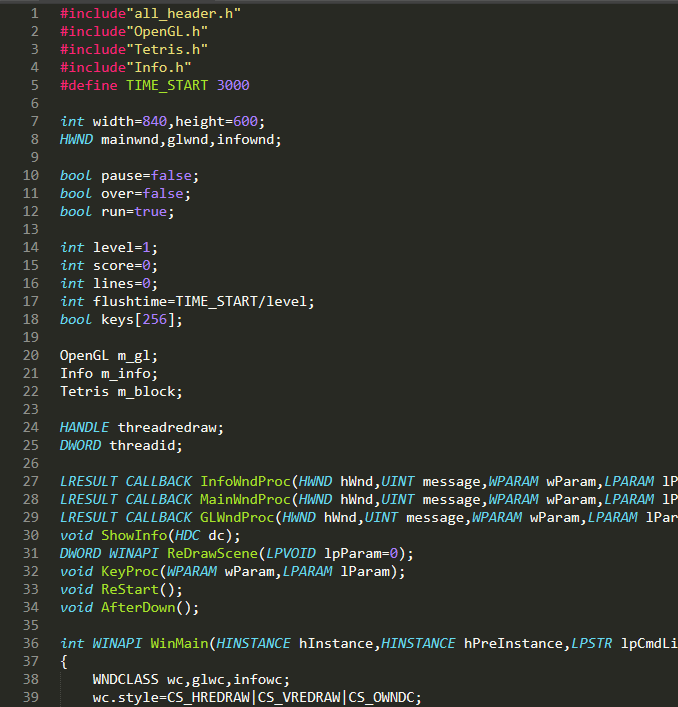The width and height of the screenshot is (678, 707).
Task: Click CS_HREDRAW on line 39
Action: click(x=208, y=698)
